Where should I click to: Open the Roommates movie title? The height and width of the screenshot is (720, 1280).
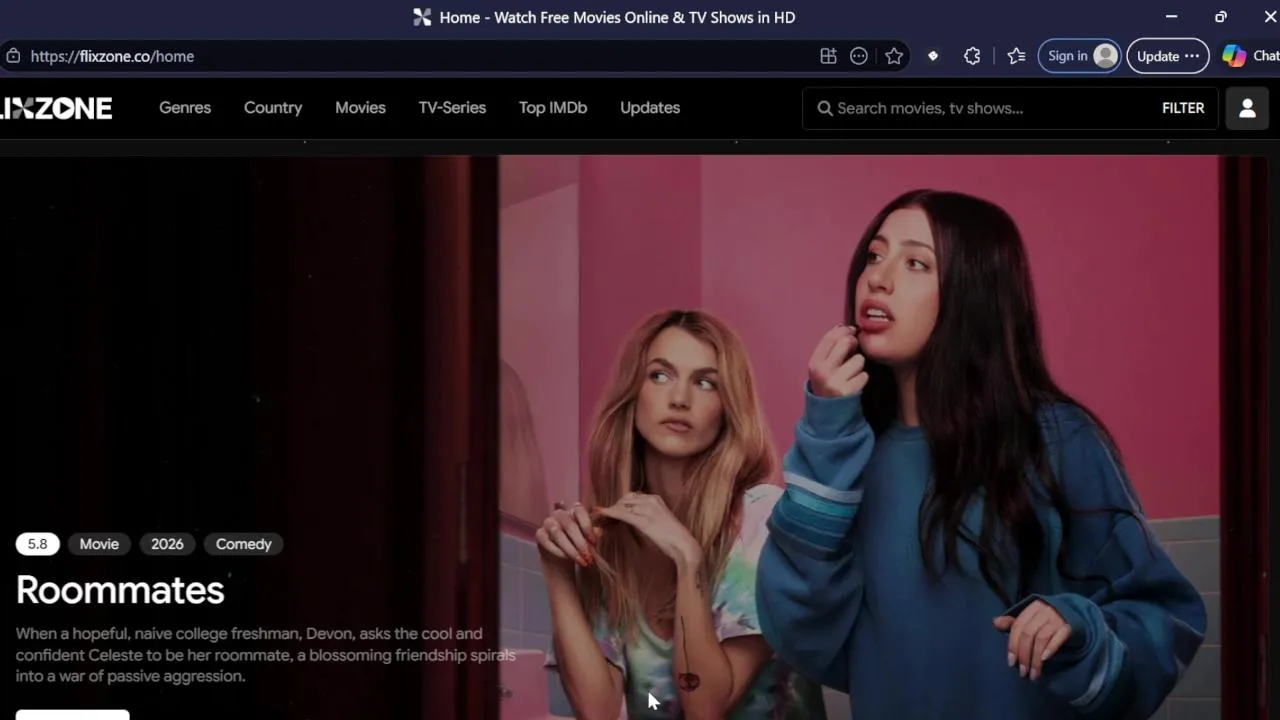(x=120, y=590)
